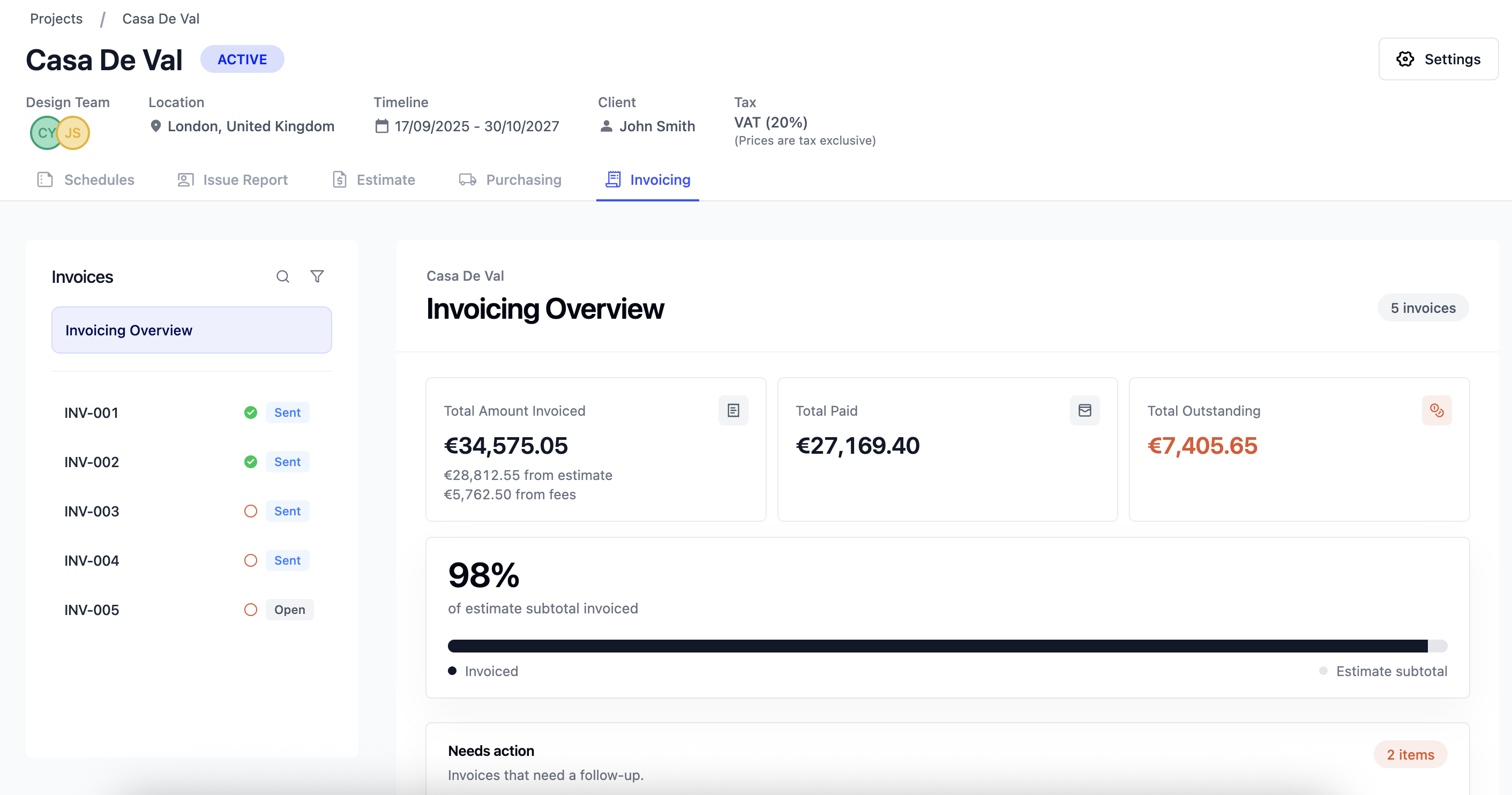Click the Estimate subtotal legend dot
Image resolution: width=1512 pixels, height=795 pixels.
click(1323, 671)
